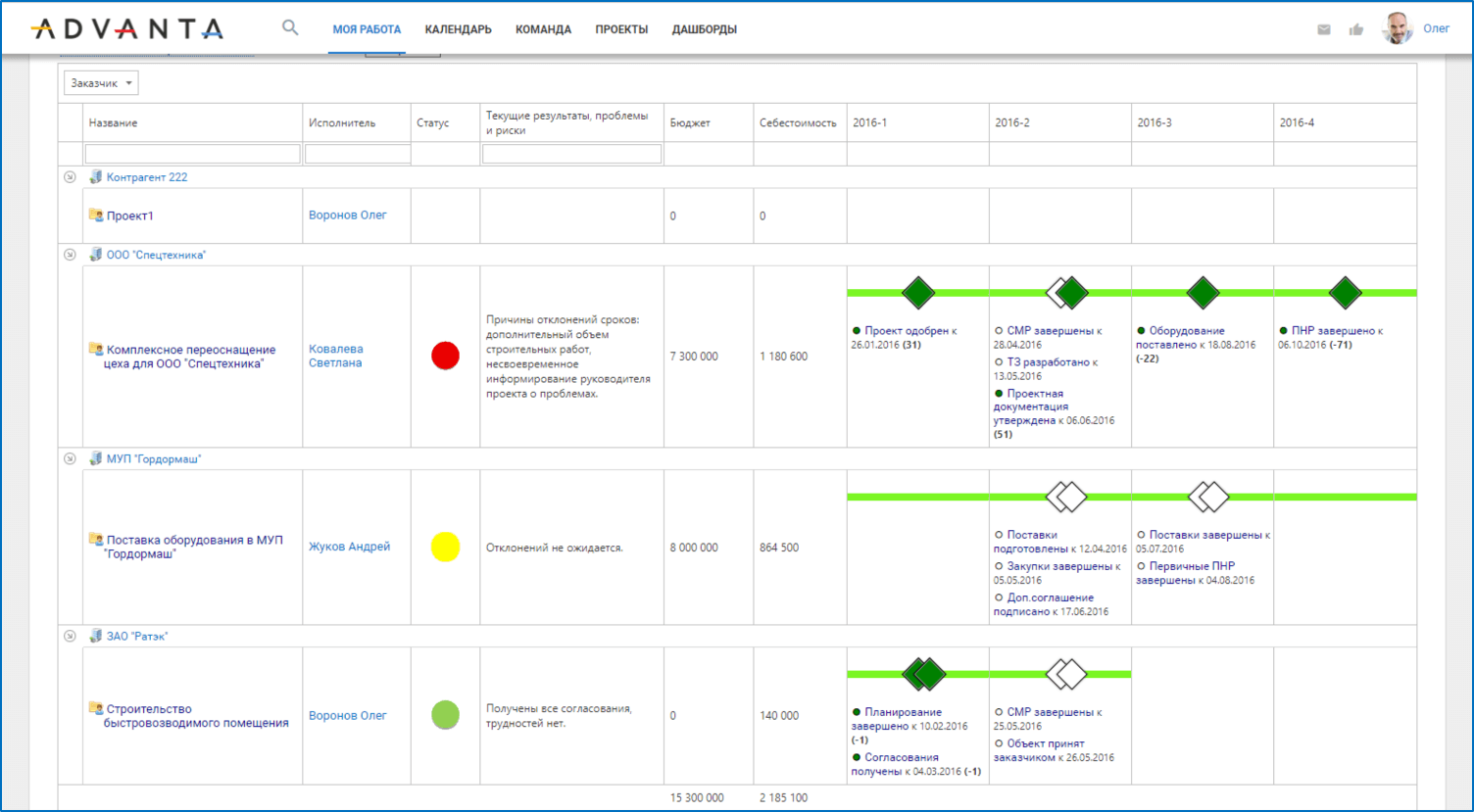Open the Проекты tab
The height and width of the screenshot is (812, 1474).
click(621, 29)
